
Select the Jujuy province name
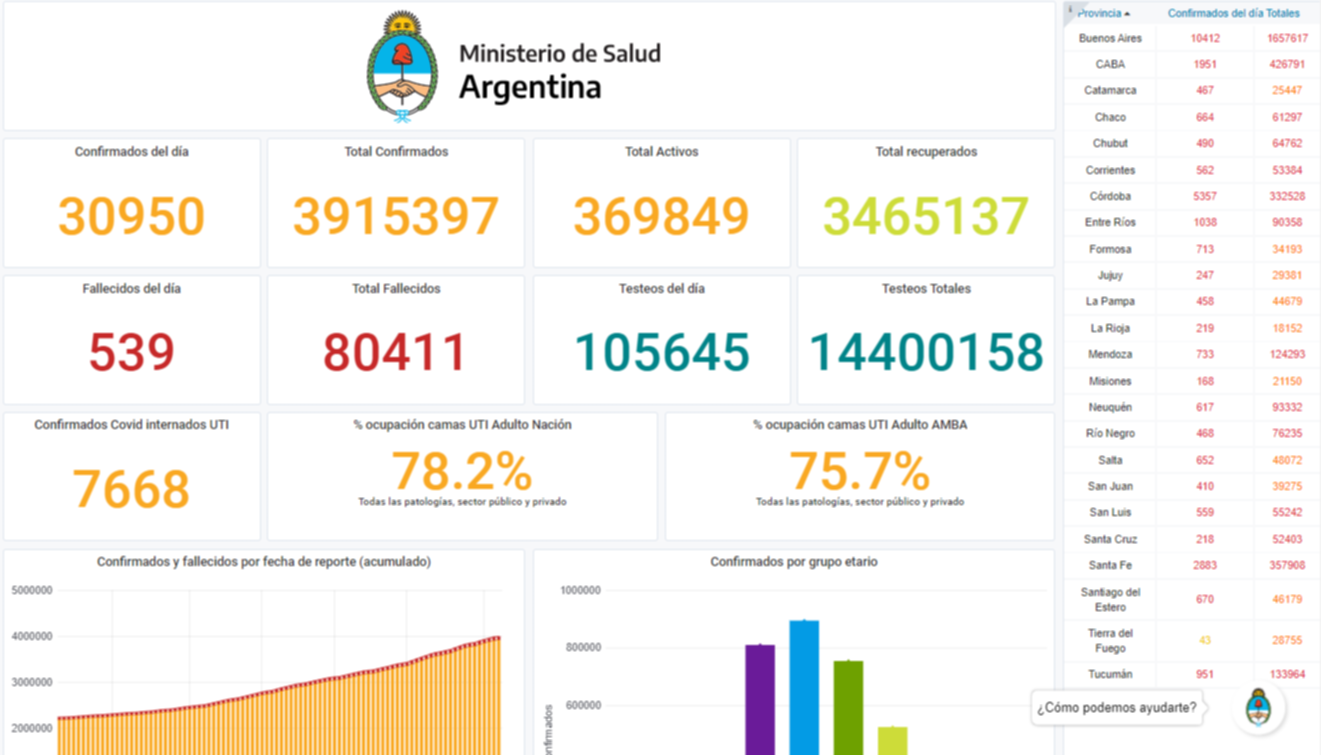tap(1110, 275)
